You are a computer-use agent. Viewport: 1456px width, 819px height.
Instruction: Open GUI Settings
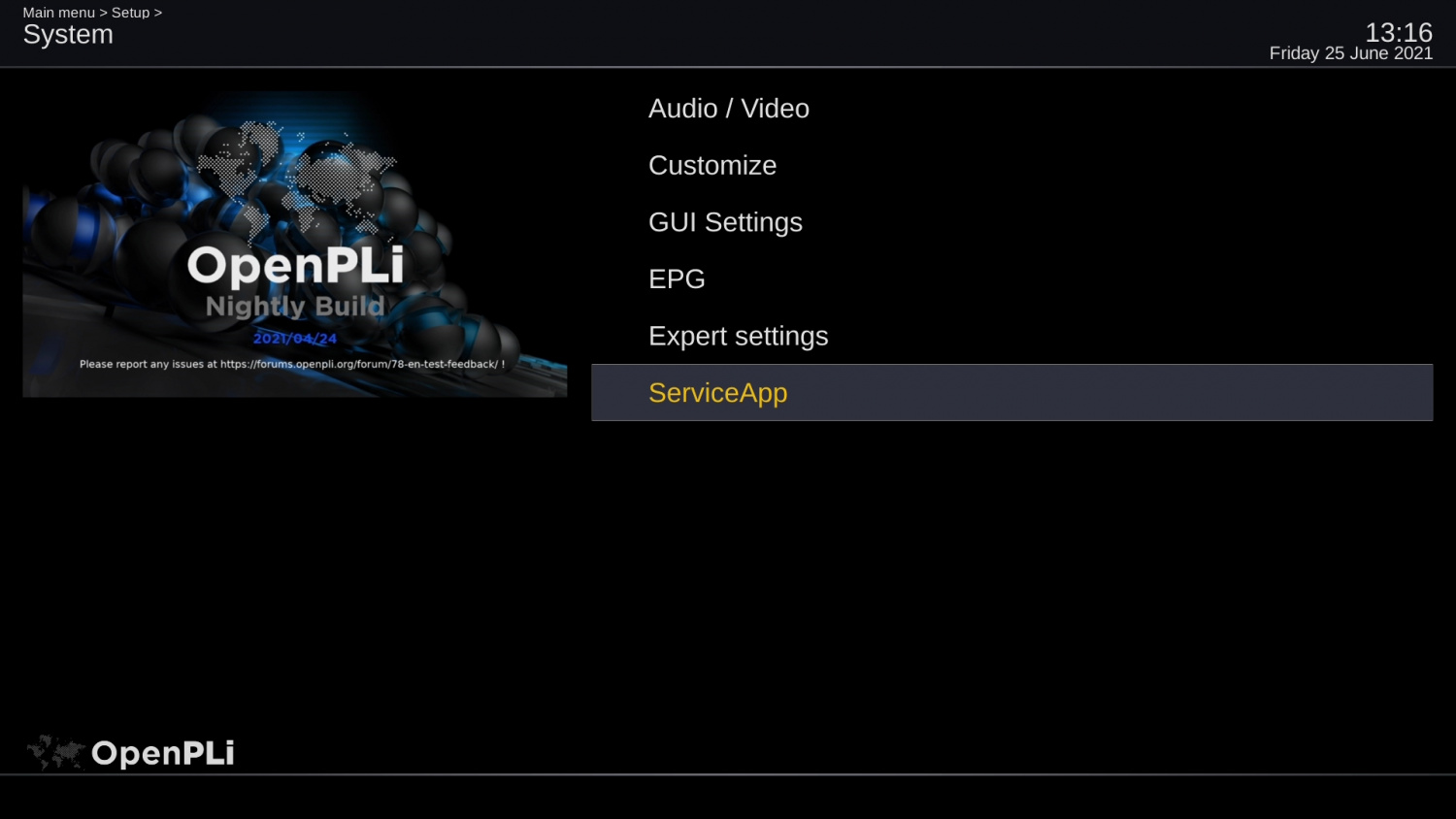[x=1011, y=222]
